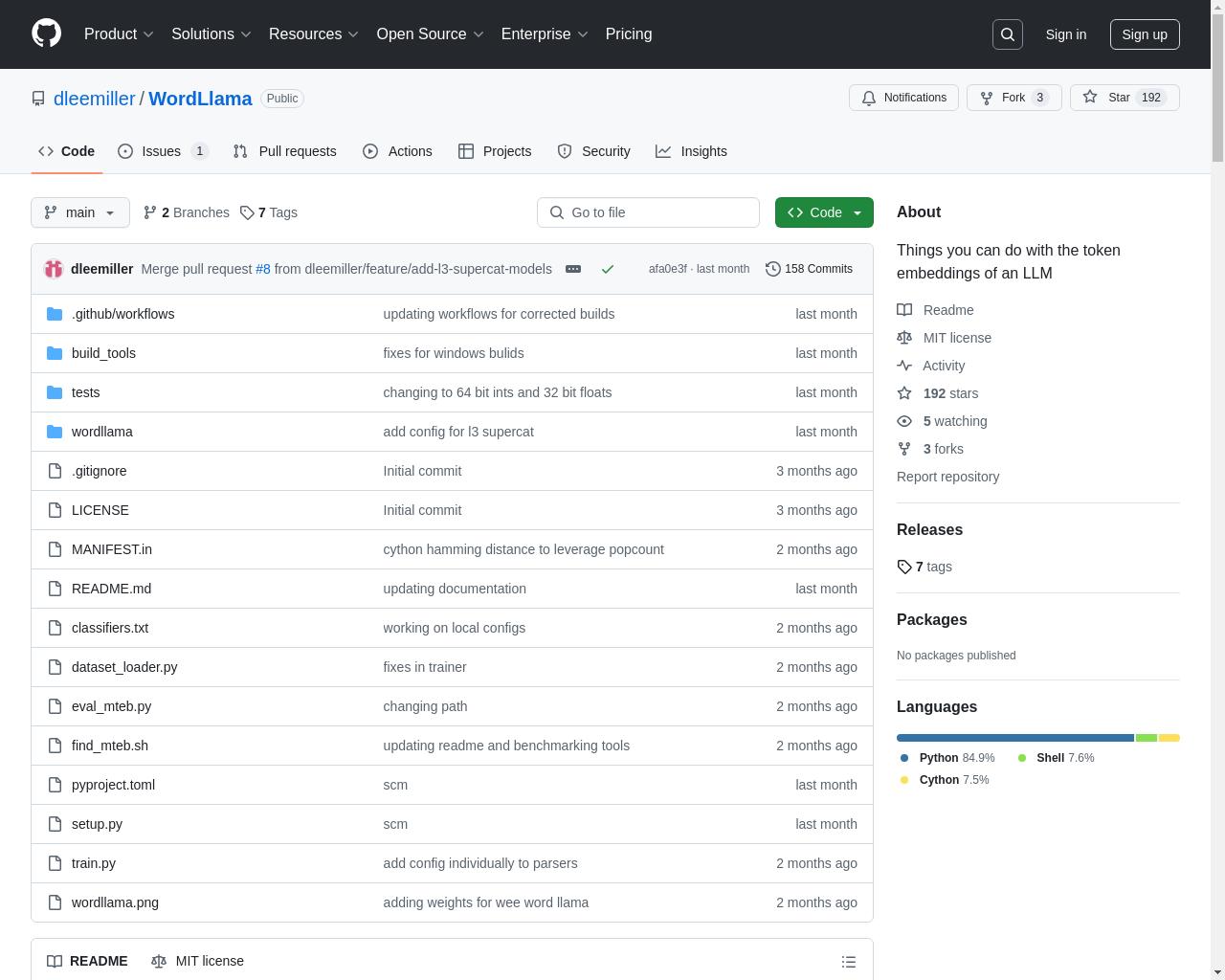Image resolution: width=1225 pixels, height=980 pixels.
Task: Click Sign in
Action: click(x=1065, y=34)
